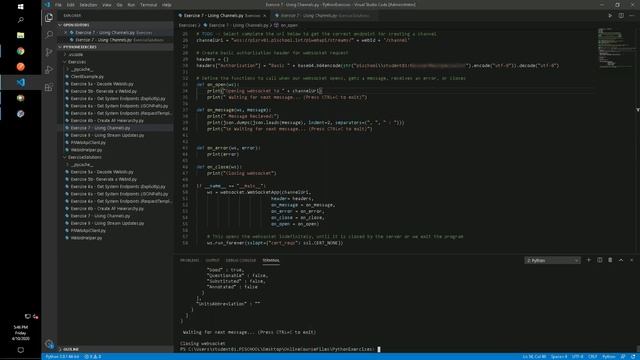This screenshot has width=640, height=360.
Task: Close the active Exercise 7 editor tab
Action: pos(264,16)
